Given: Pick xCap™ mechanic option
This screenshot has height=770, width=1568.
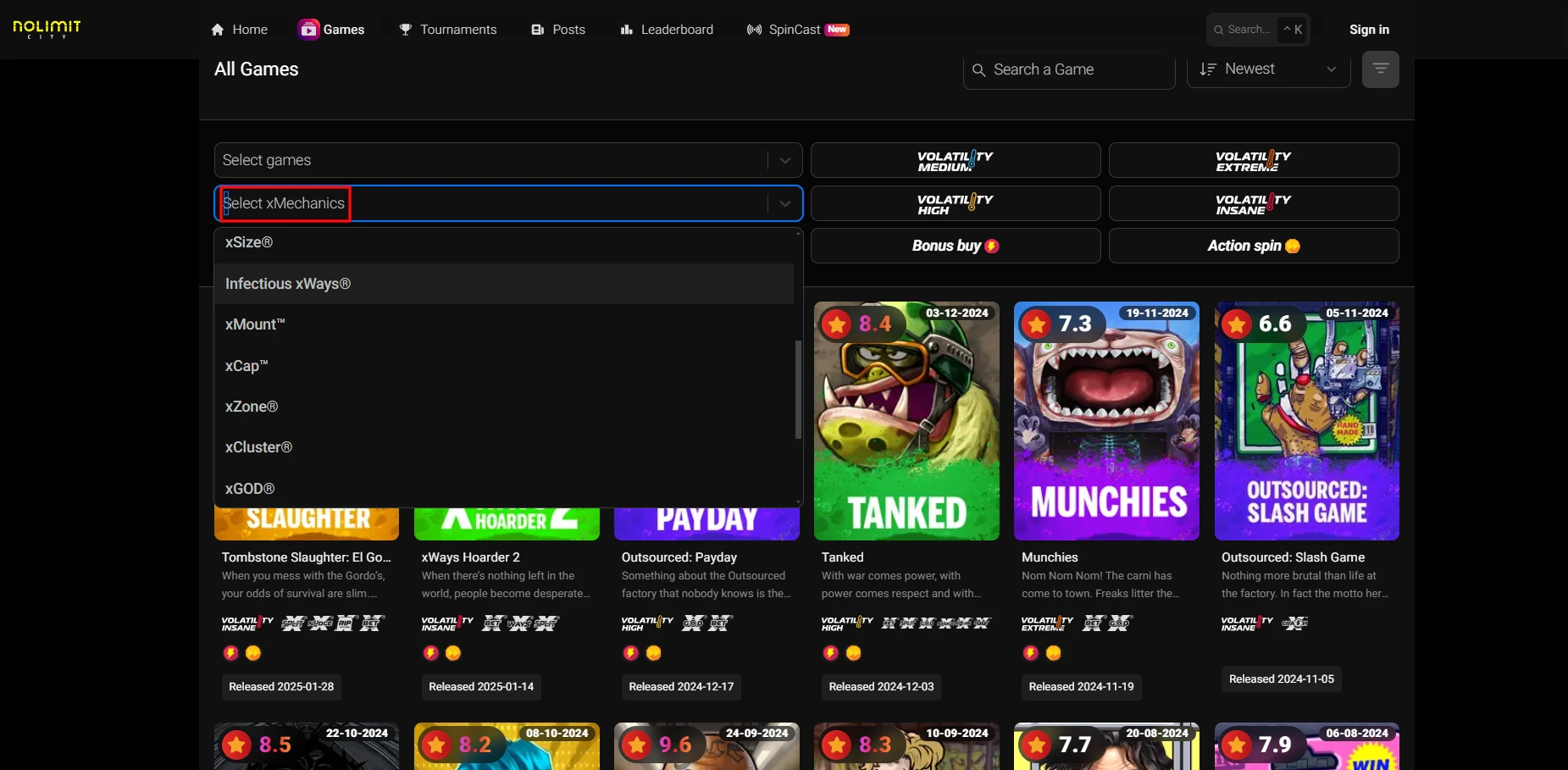Looking at the screenshot, I should 504,366.
